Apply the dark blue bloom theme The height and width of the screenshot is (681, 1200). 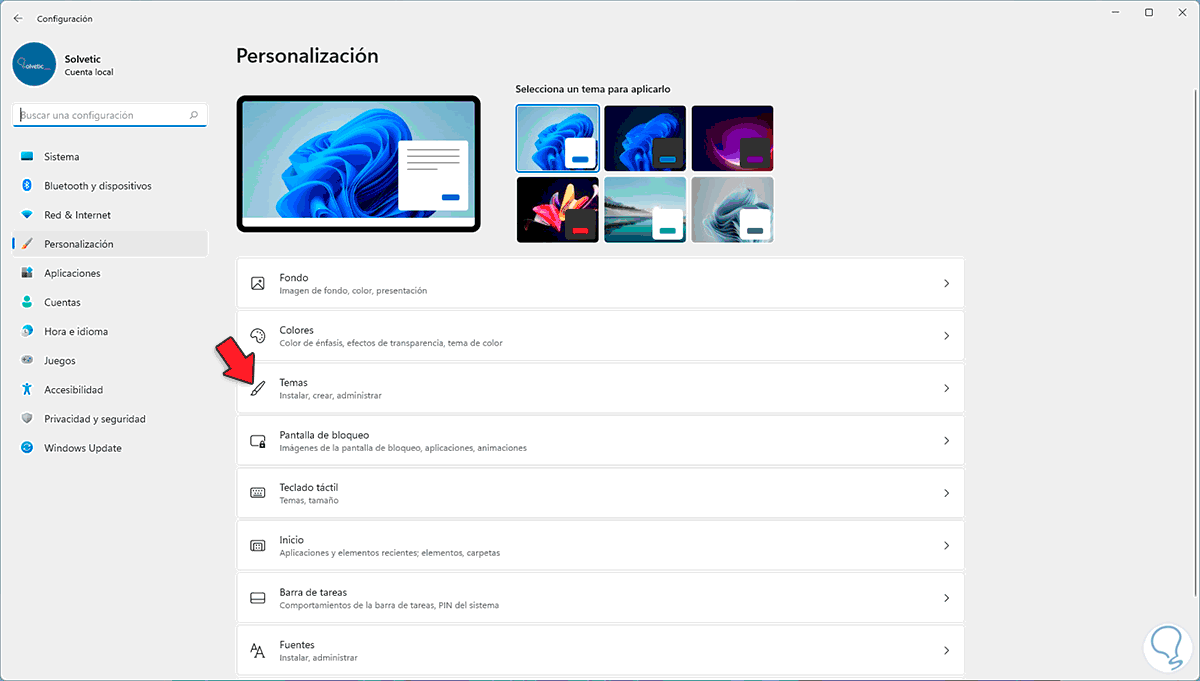tap(645, 138)
